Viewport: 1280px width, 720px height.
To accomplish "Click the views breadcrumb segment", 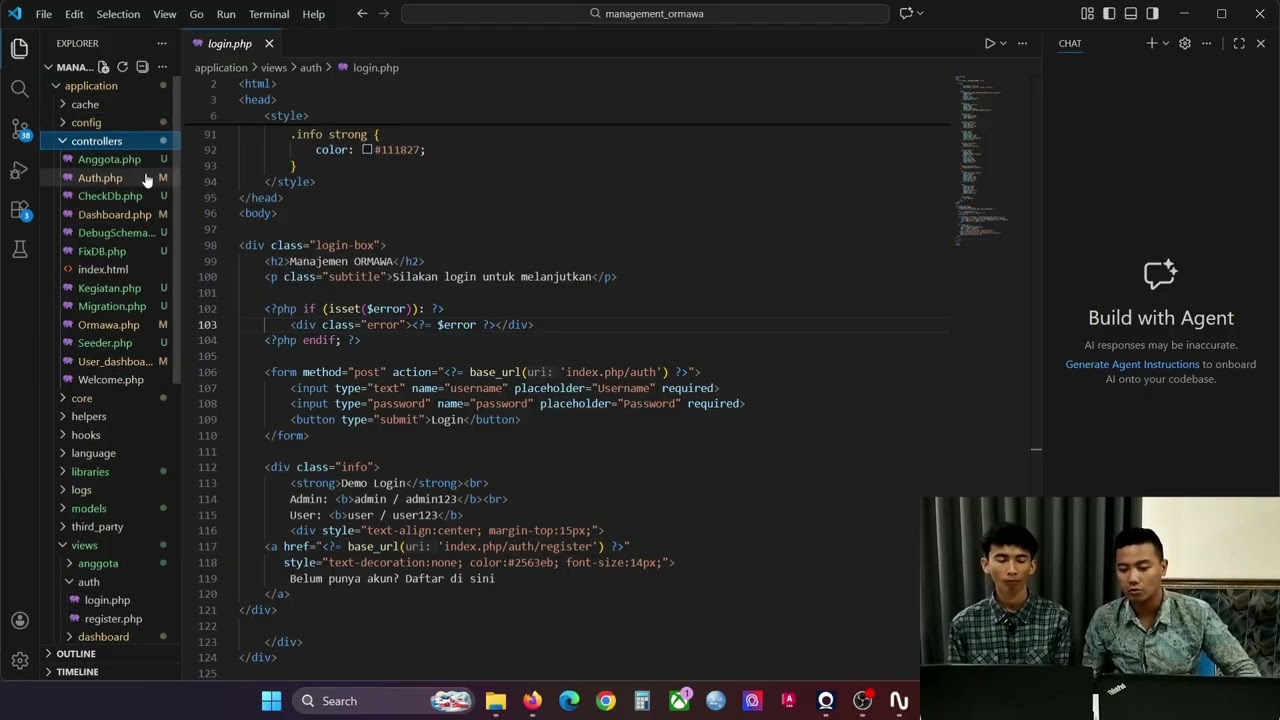I will coord(274,68).
